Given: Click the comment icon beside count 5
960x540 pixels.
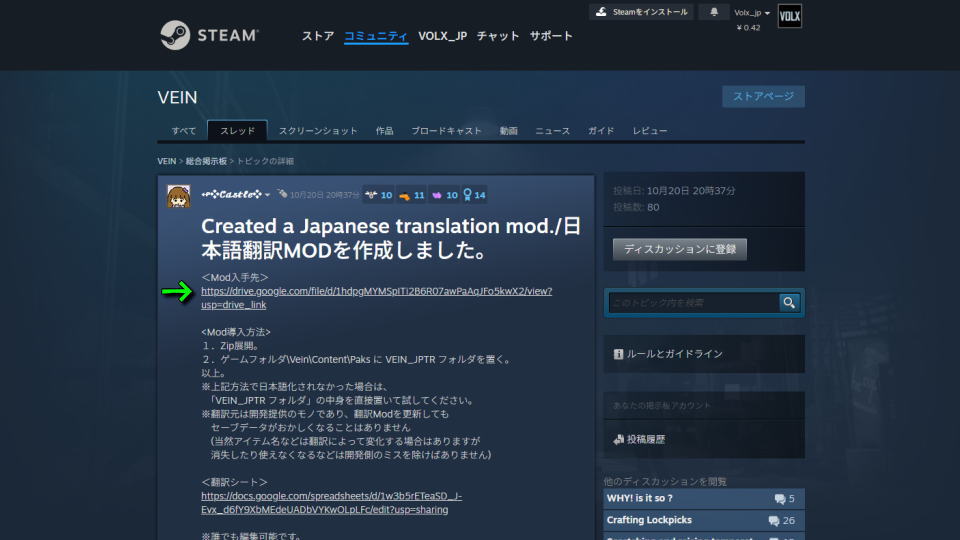Looking at the screenshot, I should click(x=779, y=499).
